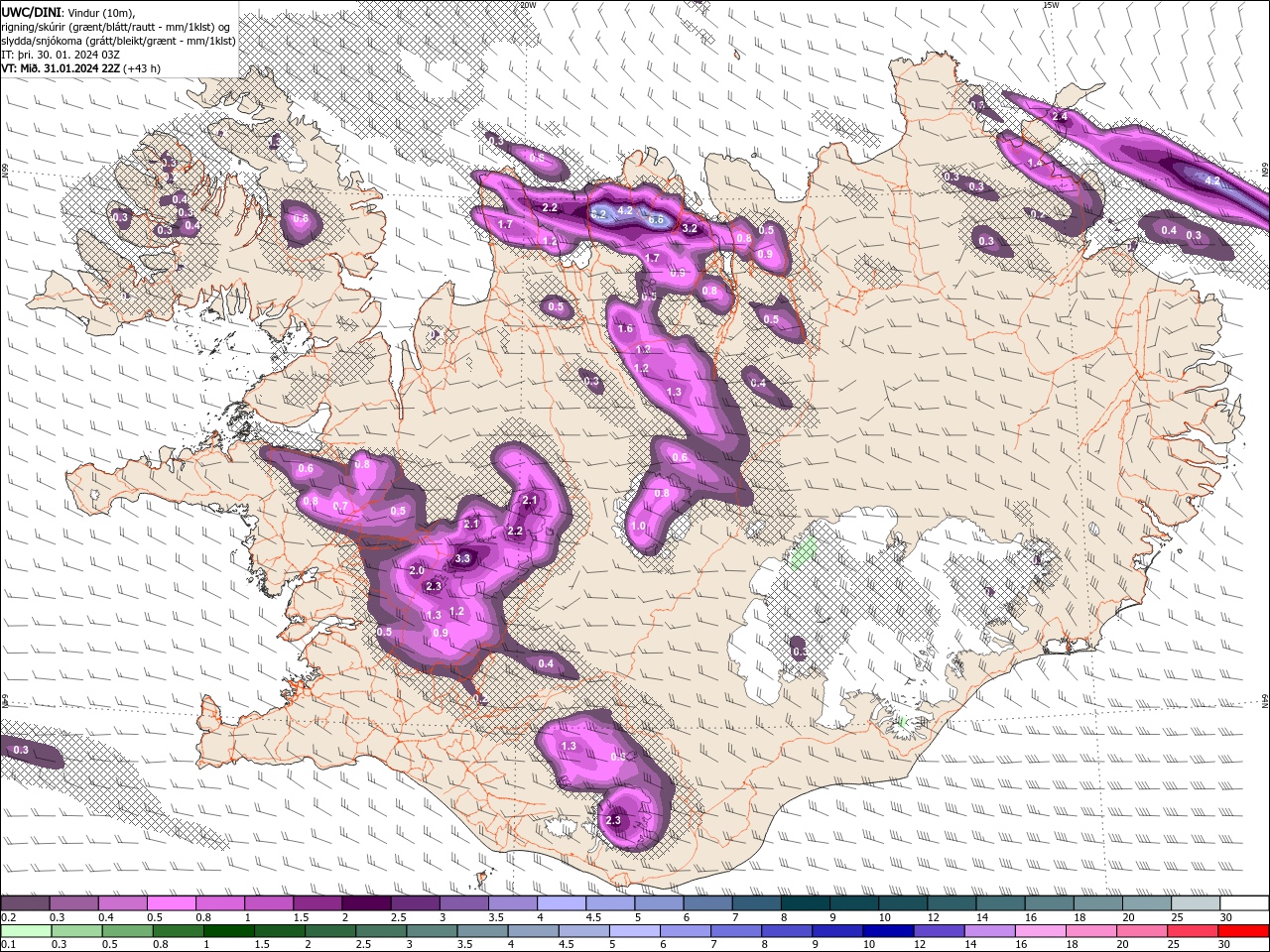Click the lower scale's green swatch between 2 and 2.5
This screenshot has height=952, width=1270.
point(331,930)
